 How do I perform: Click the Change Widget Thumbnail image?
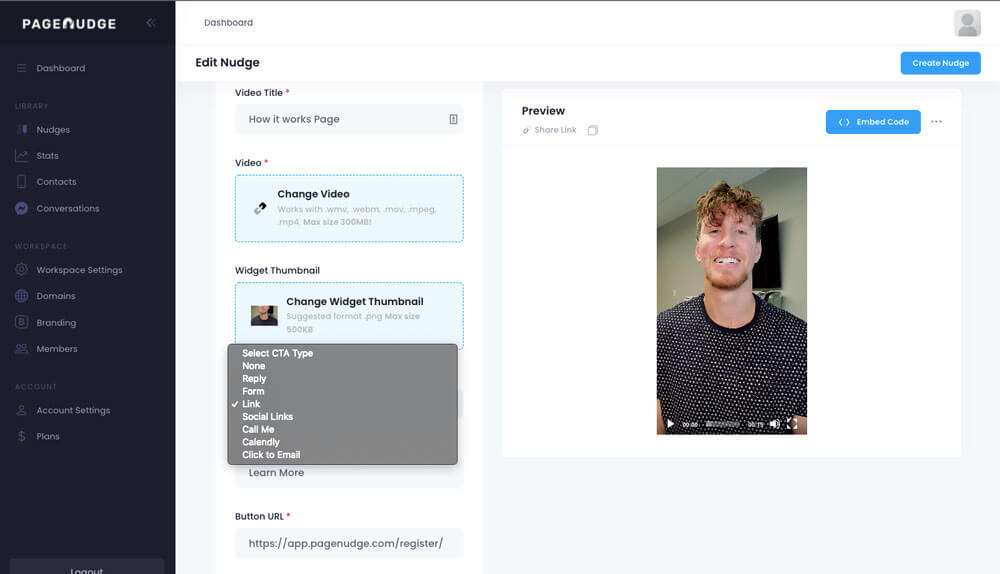(x=264, y=315)
